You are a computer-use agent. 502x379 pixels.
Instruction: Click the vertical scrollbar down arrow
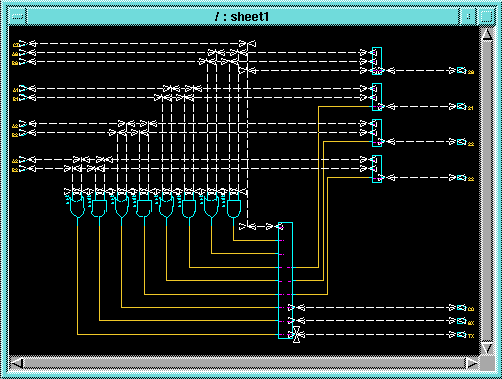pos(487,348)
